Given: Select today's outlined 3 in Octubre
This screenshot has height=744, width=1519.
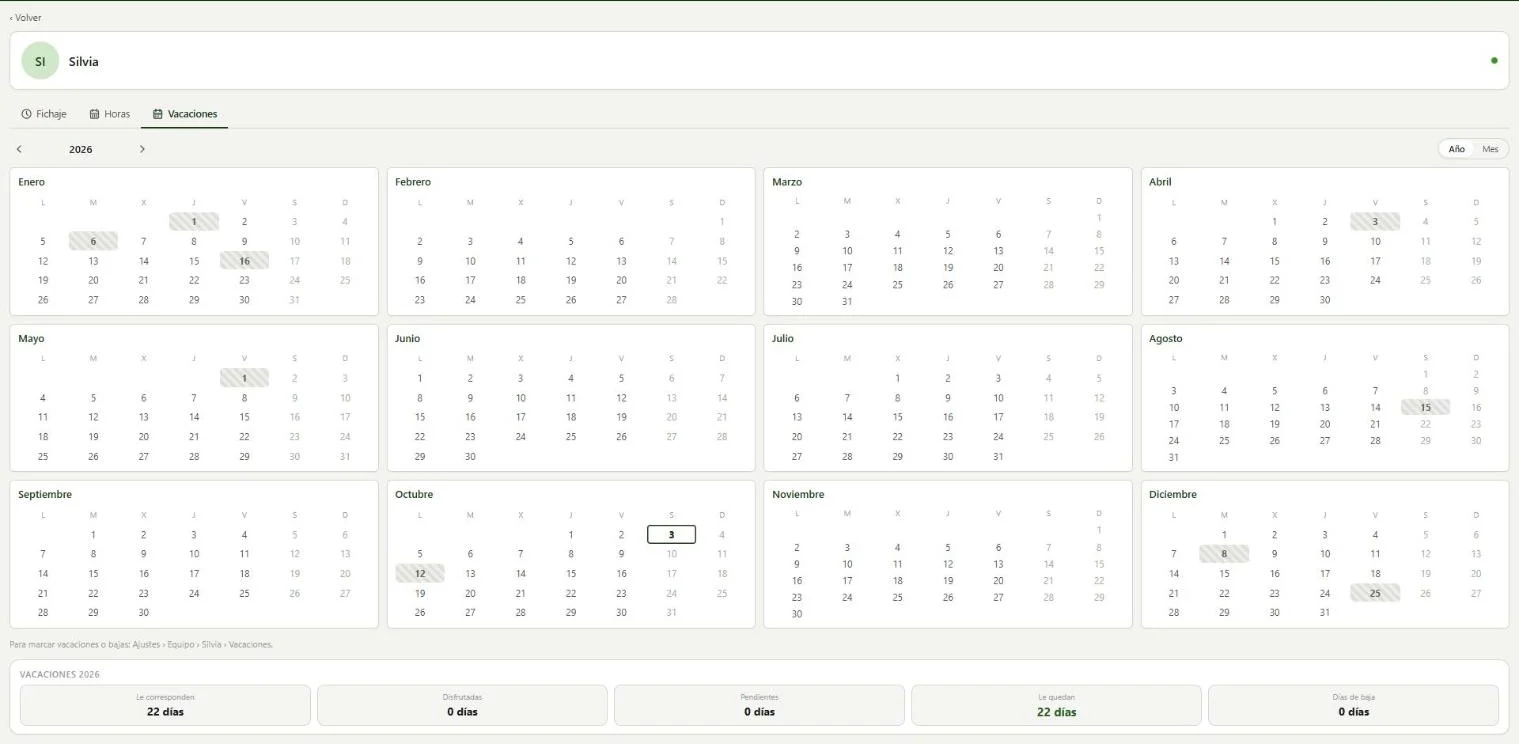Looking at the screenshot, I should (671, 534).
